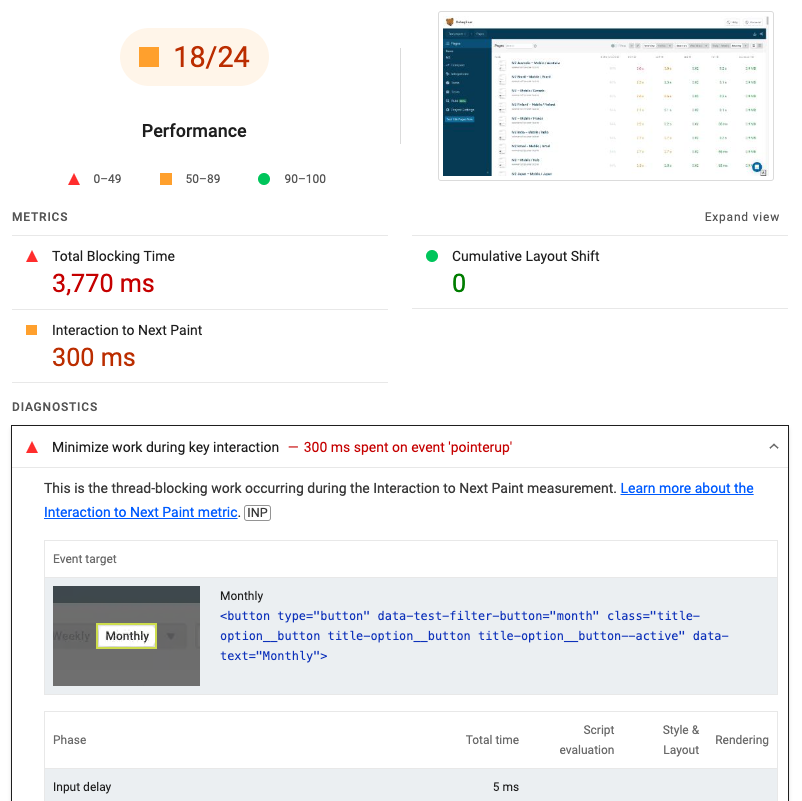Click the Total time column header

tap(492, 740)
